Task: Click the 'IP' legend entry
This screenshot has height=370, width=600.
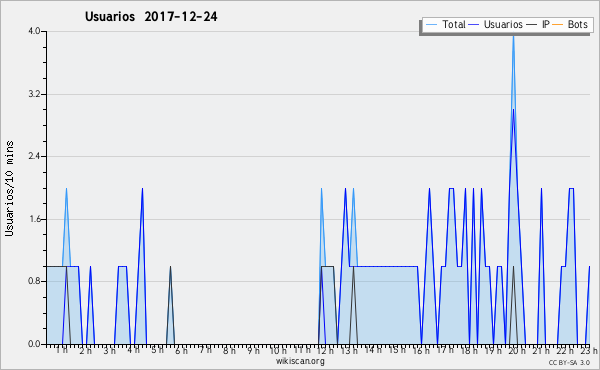Action: (538, 24)
